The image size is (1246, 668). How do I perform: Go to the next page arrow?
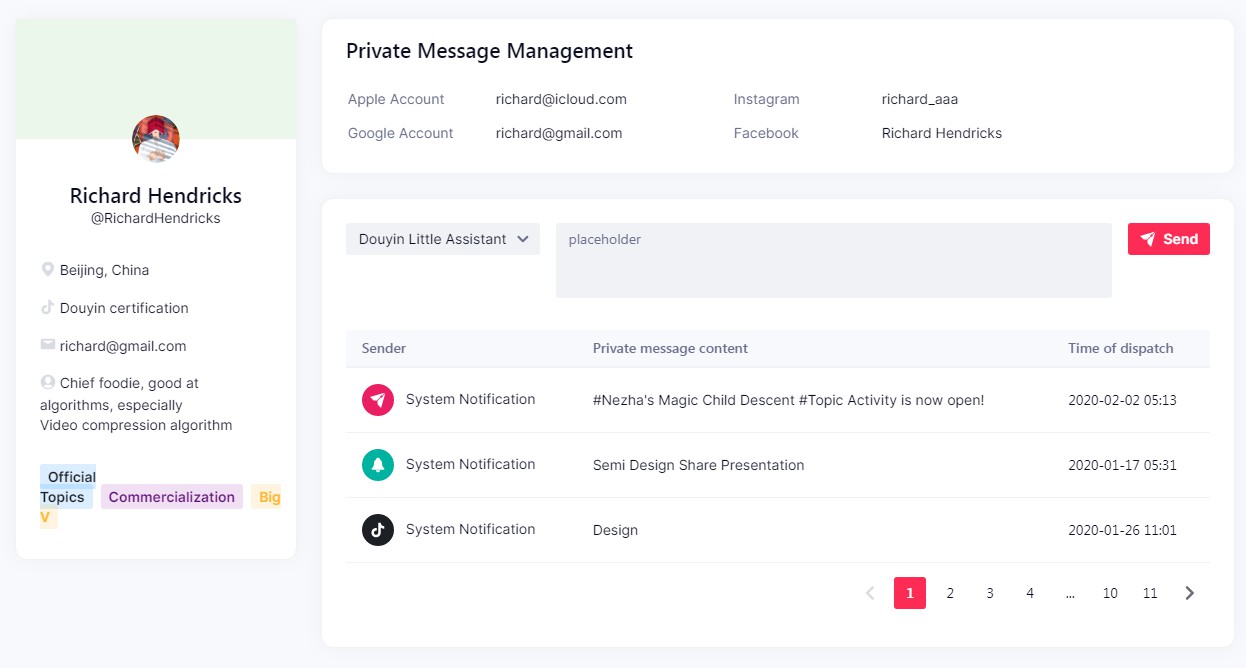[x=1189, y=593]
